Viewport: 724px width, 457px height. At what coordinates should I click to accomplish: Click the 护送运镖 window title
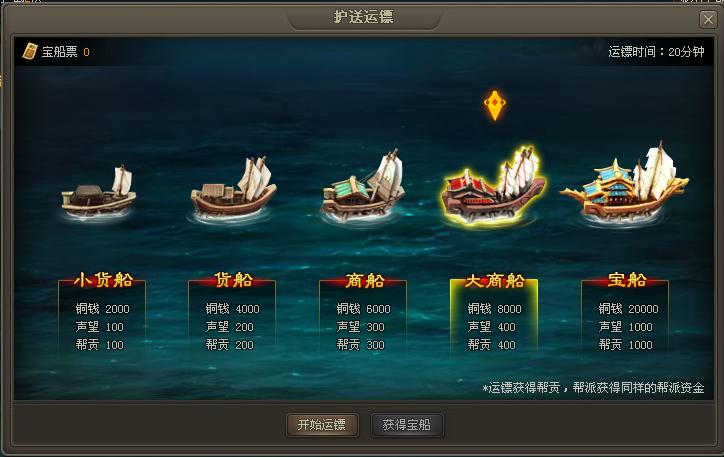pos(363,17)
